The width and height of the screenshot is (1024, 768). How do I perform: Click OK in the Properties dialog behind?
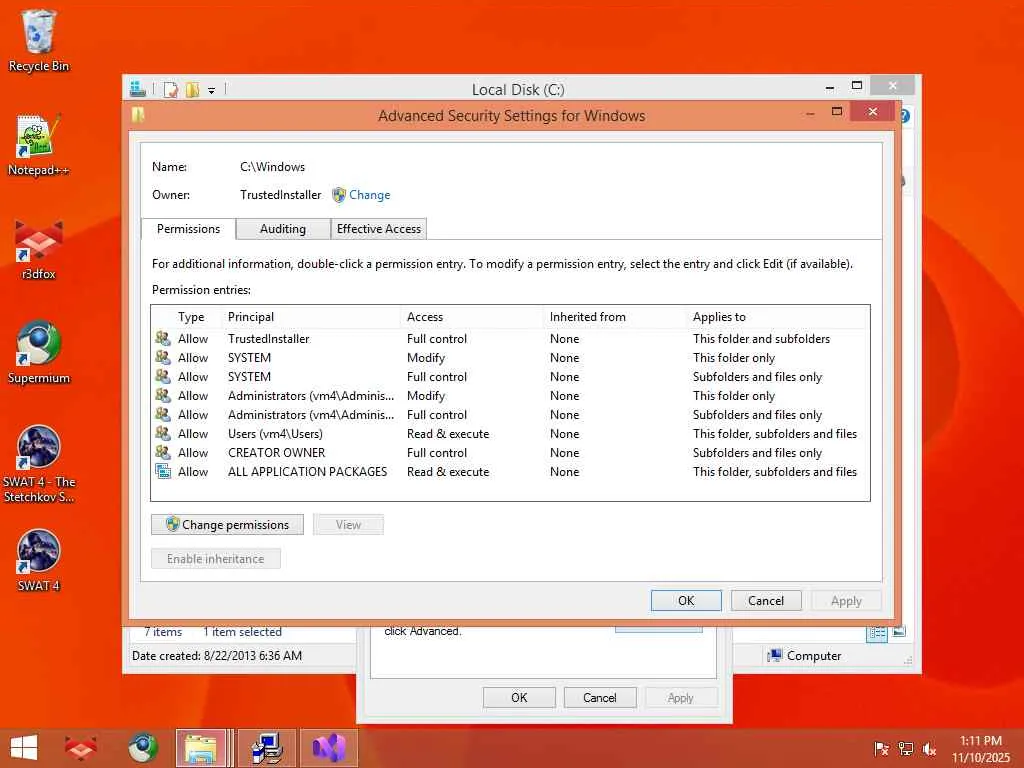519,697
